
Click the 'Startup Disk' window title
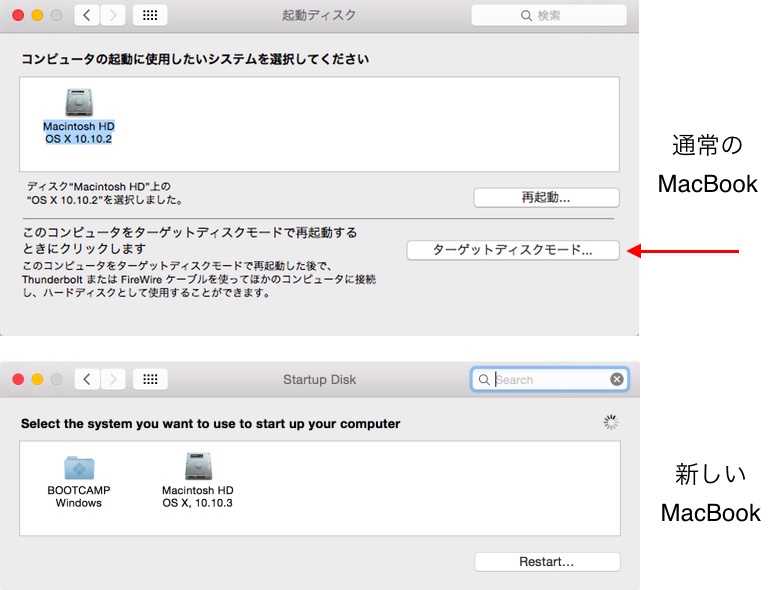[x=319, y=380]
